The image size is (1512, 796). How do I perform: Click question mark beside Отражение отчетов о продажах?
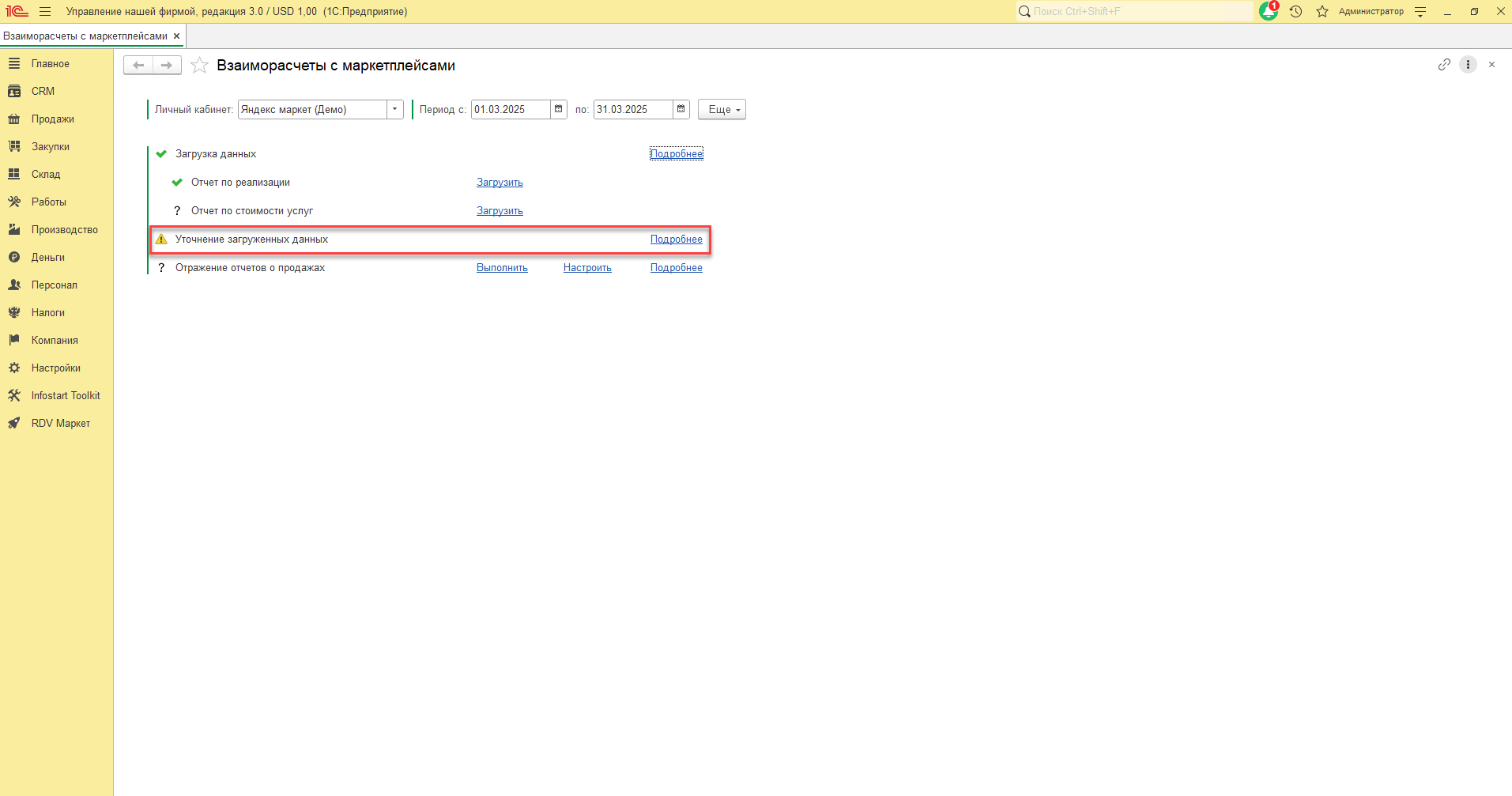[x=161, y=268]
